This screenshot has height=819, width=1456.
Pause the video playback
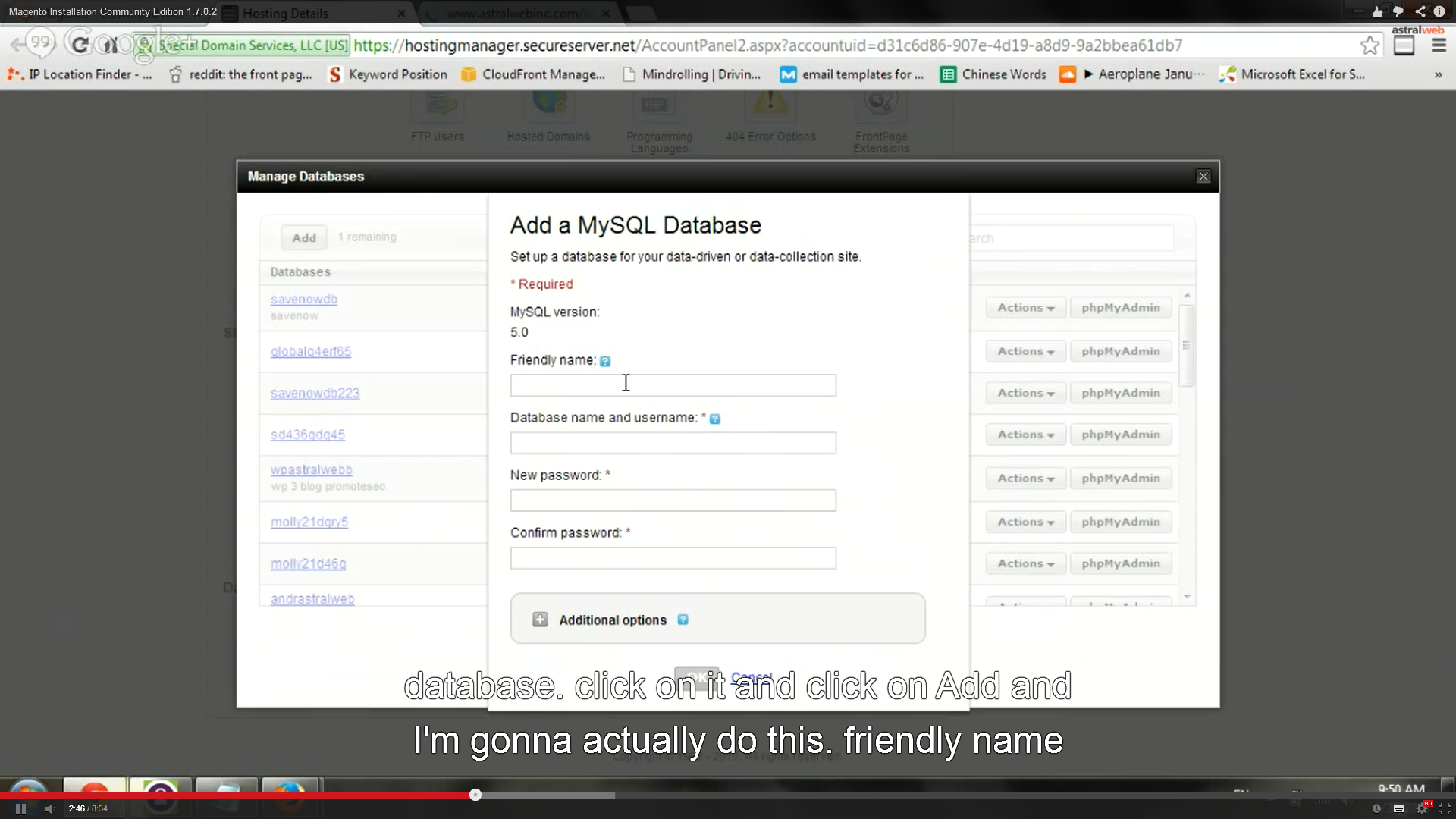[20, 808]
